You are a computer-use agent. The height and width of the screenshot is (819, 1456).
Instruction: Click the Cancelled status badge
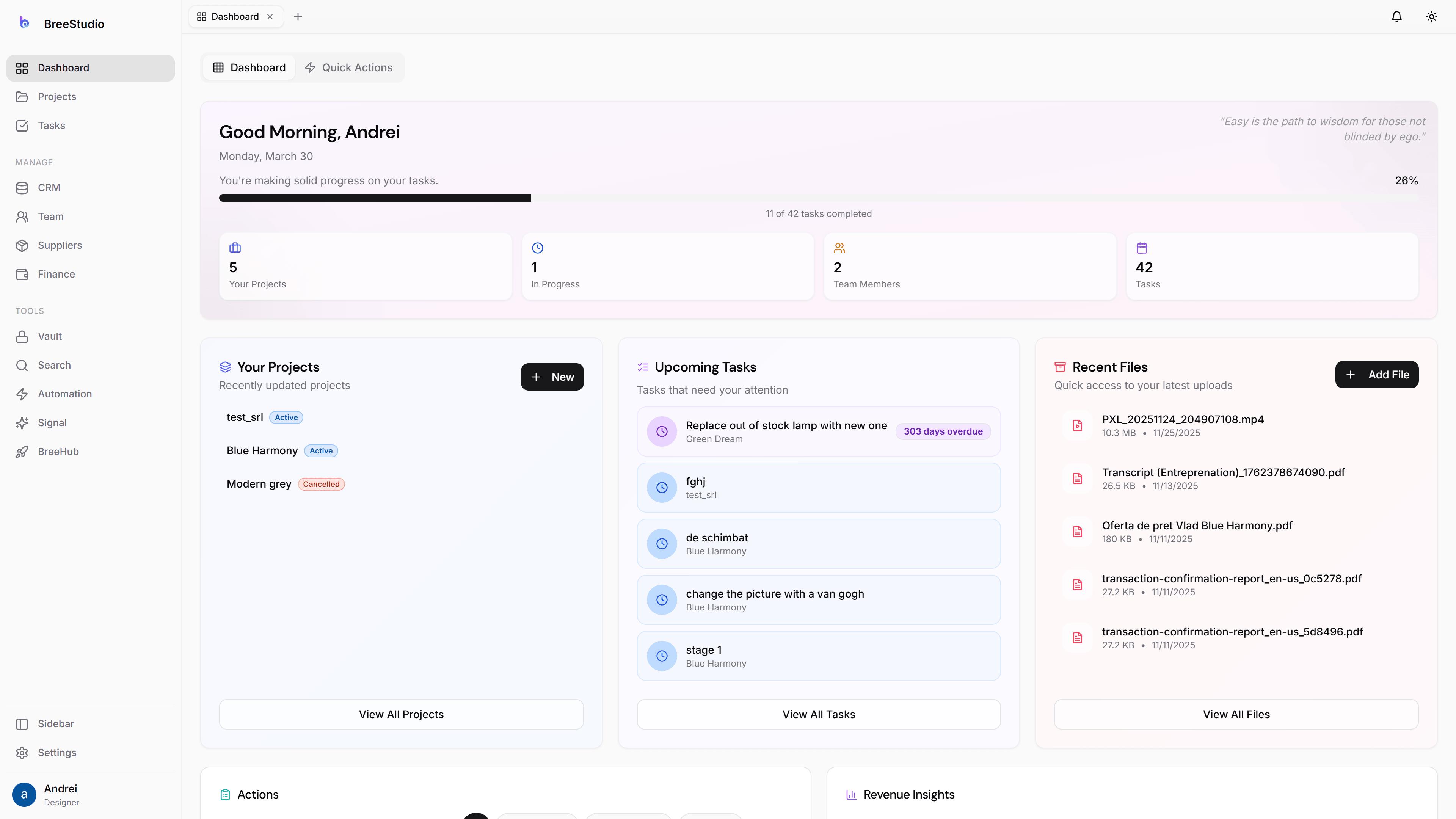click(x=321, y=485)
